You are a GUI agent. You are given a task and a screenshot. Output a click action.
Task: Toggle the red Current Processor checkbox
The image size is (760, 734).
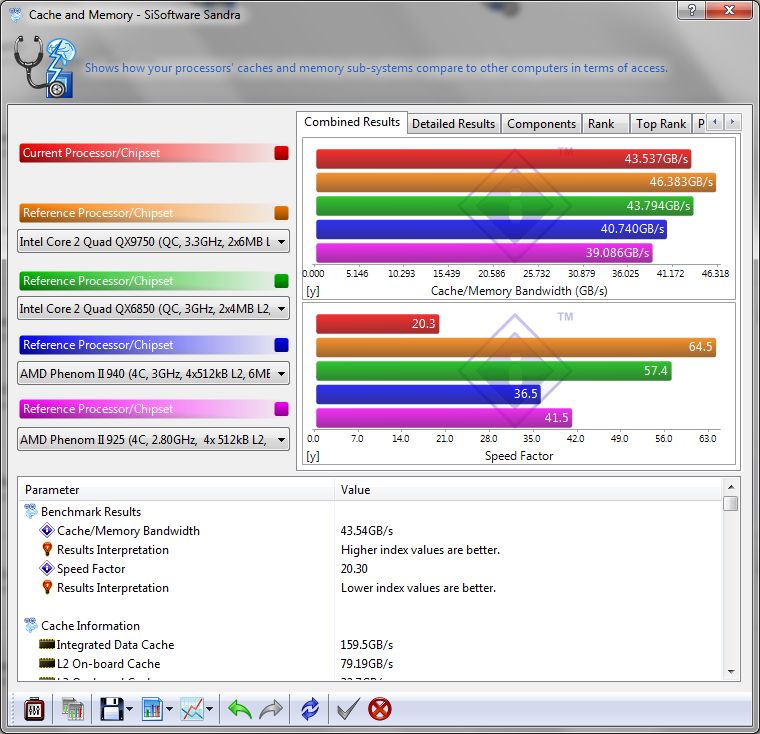coord(281,153)
